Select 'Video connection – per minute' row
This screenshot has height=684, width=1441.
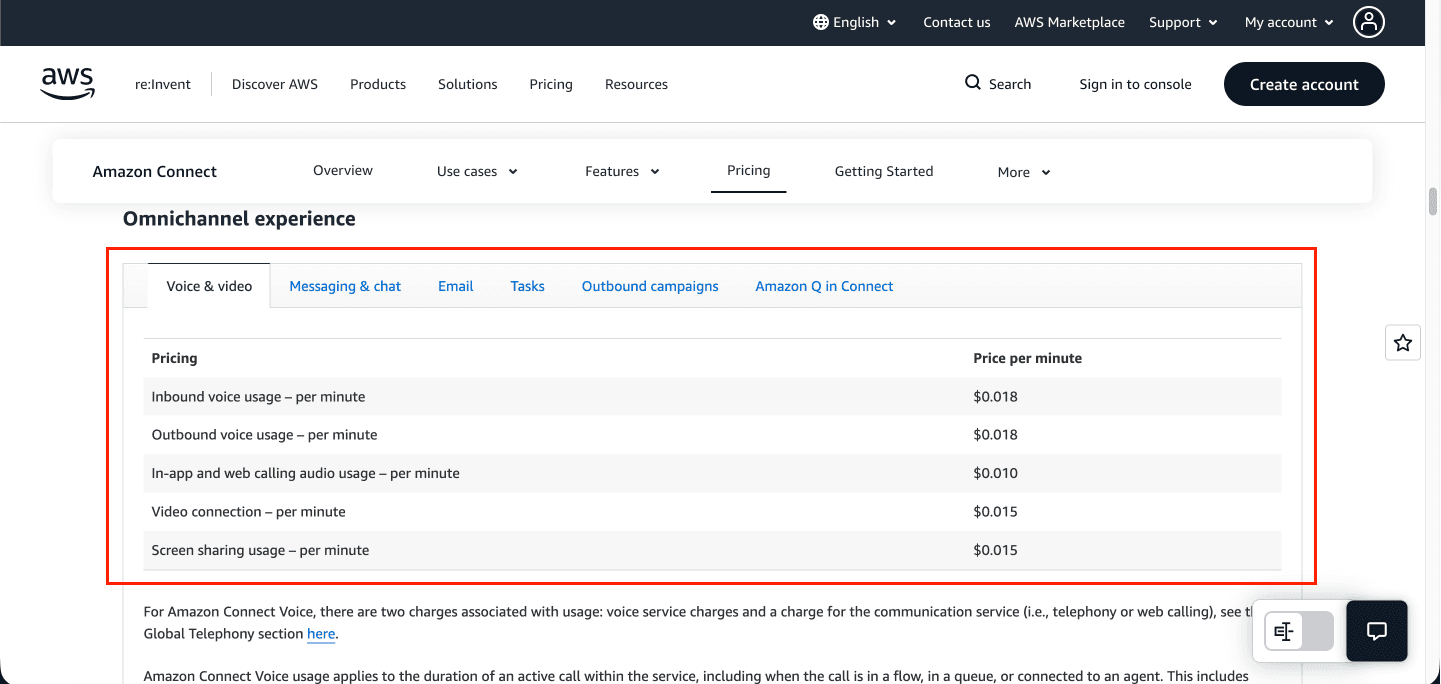click(712, 512)
